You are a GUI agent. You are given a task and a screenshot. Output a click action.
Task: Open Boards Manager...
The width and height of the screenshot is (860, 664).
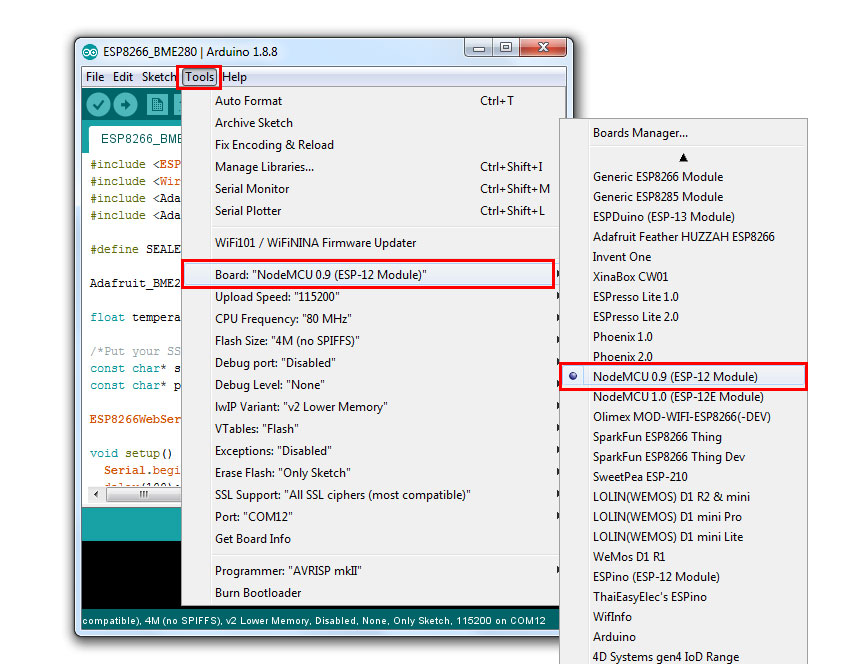[683, 133]
